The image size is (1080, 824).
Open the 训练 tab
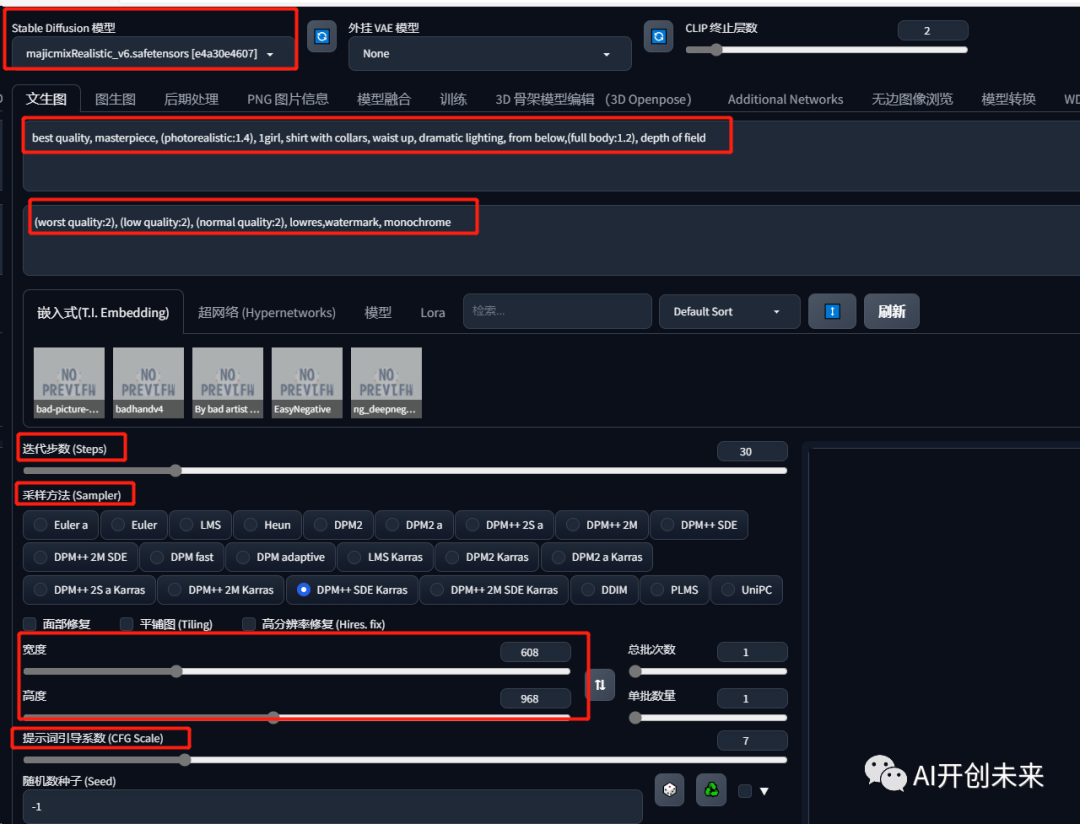click(453, 99)
